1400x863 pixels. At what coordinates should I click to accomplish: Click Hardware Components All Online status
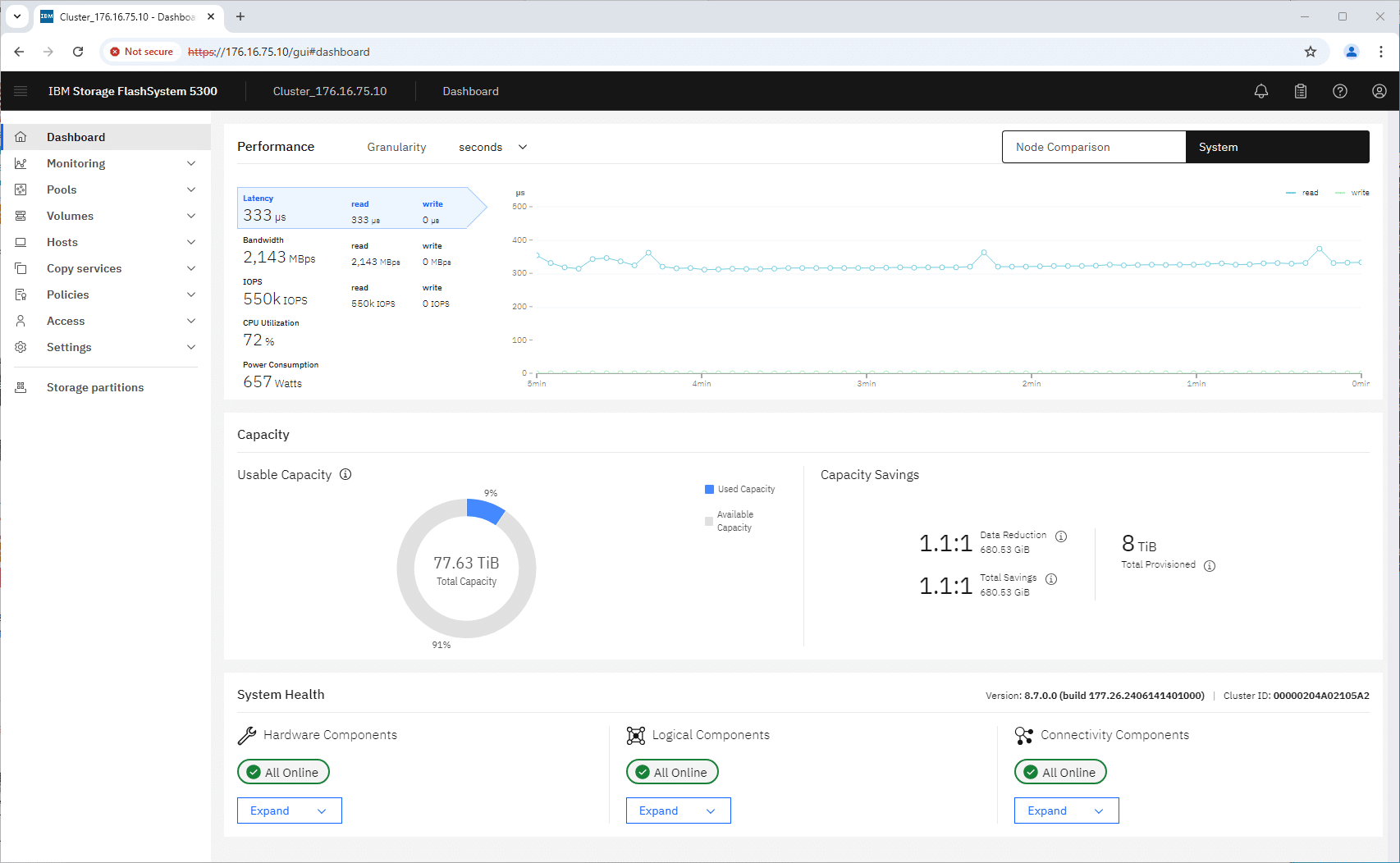(x=283, y=772)
